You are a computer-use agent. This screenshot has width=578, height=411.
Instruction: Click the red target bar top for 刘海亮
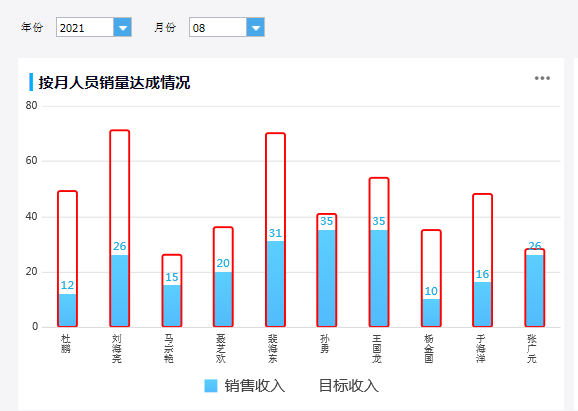tap(119, 130)
